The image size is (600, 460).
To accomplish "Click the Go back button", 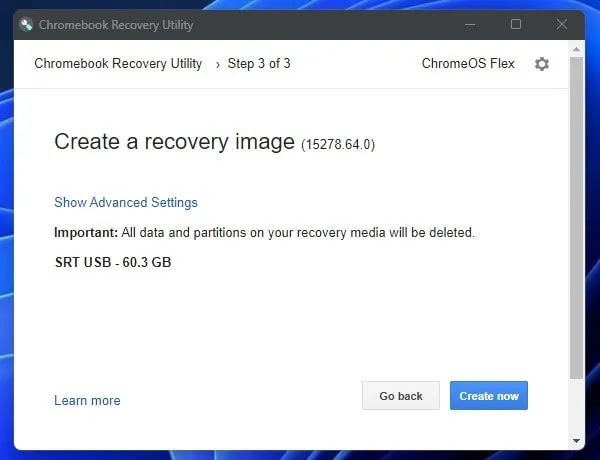I will tap(401, 396).
